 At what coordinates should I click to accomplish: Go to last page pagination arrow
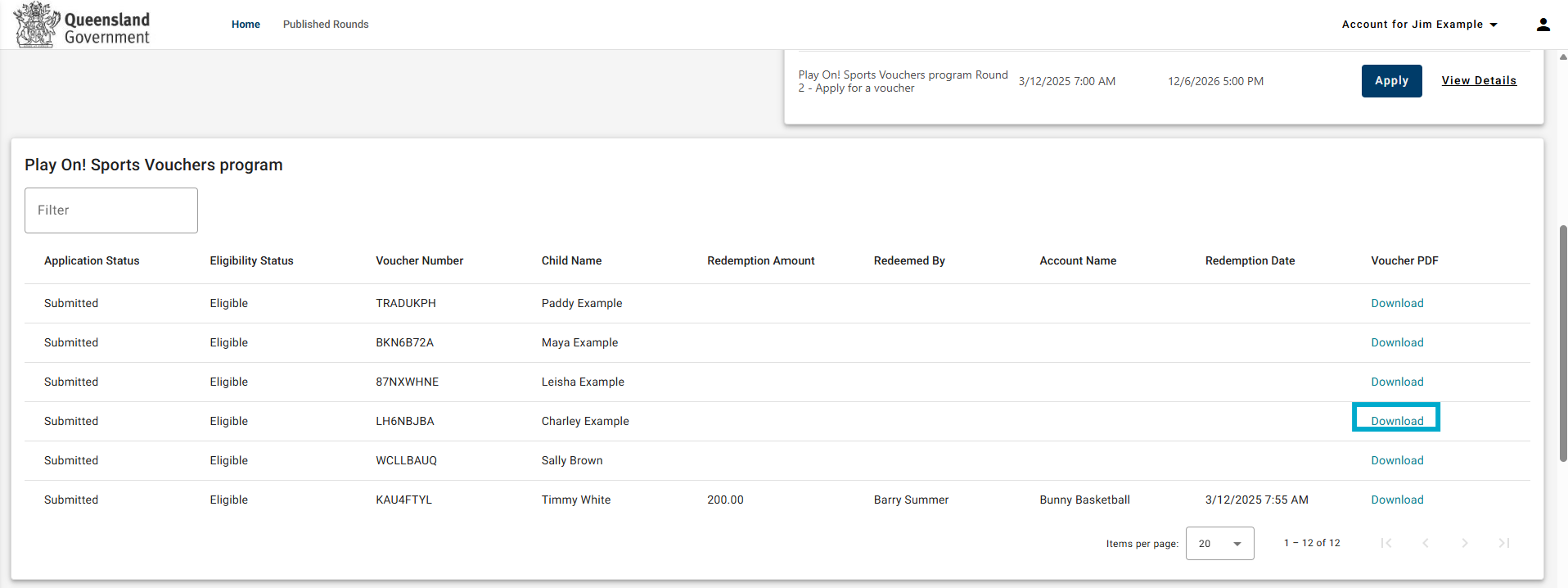1504,543
